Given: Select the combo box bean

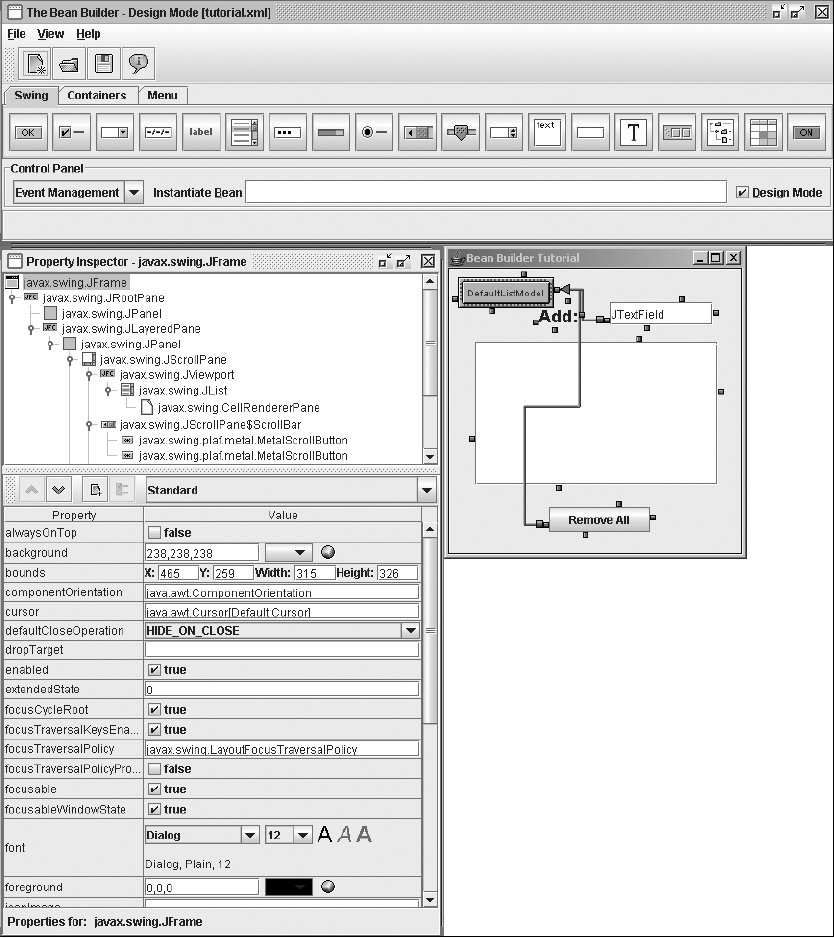Looking at the screenshot, I should tap(114, 132).
